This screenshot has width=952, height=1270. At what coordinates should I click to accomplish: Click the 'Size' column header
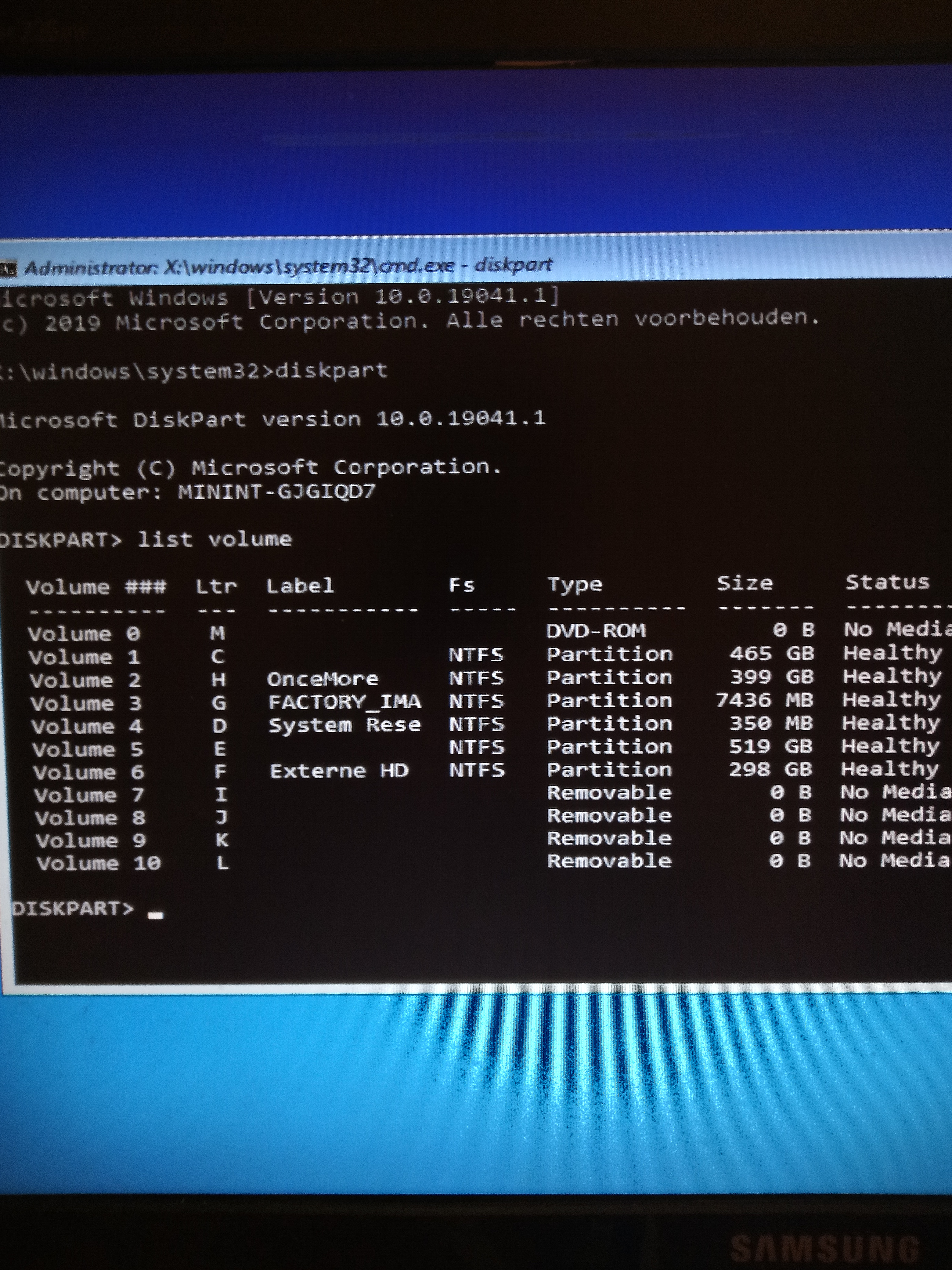745,583
